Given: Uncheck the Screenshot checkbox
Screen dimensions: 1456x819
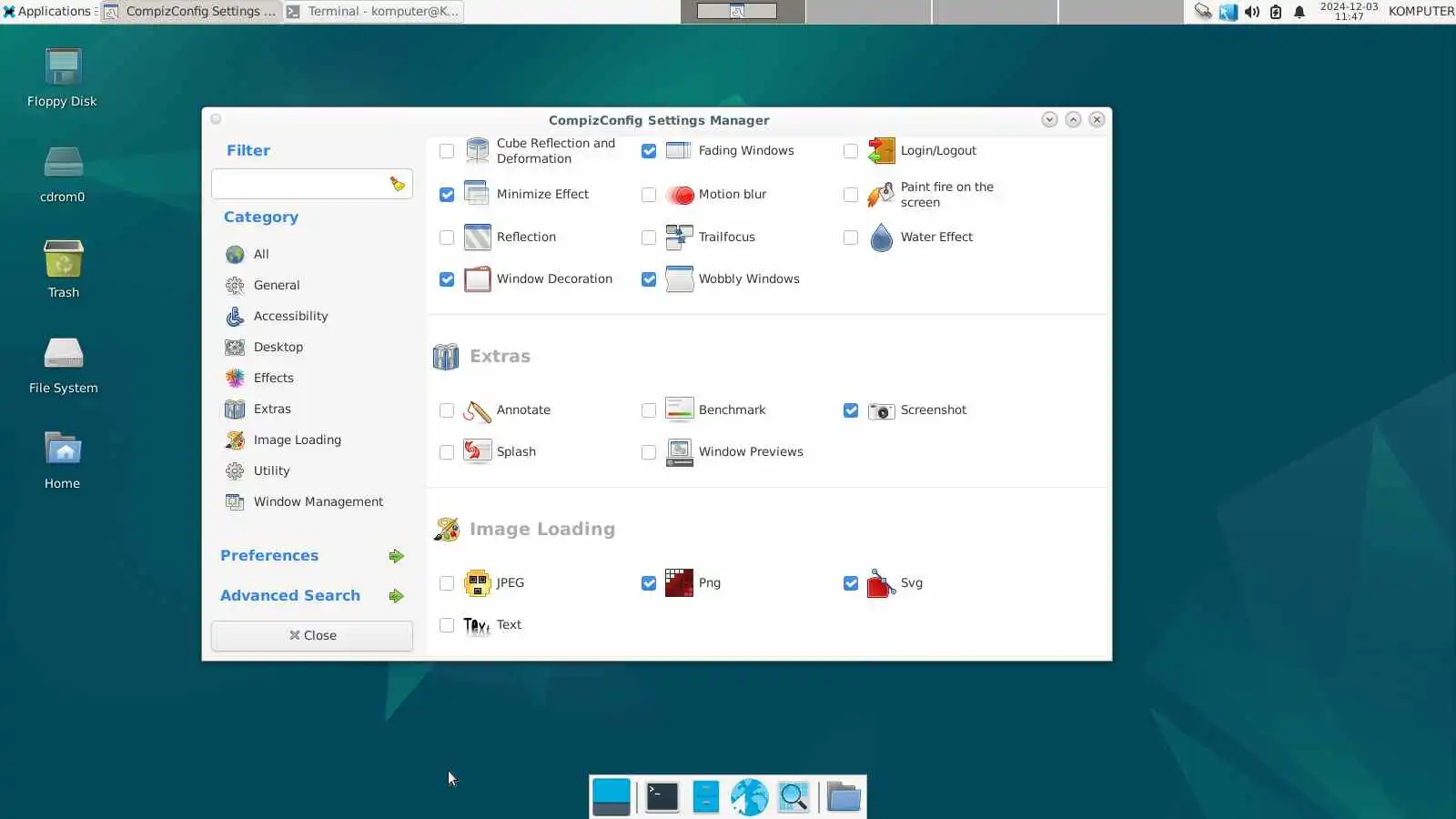Looking at the screenshot, I should click(x=851, y=410).
